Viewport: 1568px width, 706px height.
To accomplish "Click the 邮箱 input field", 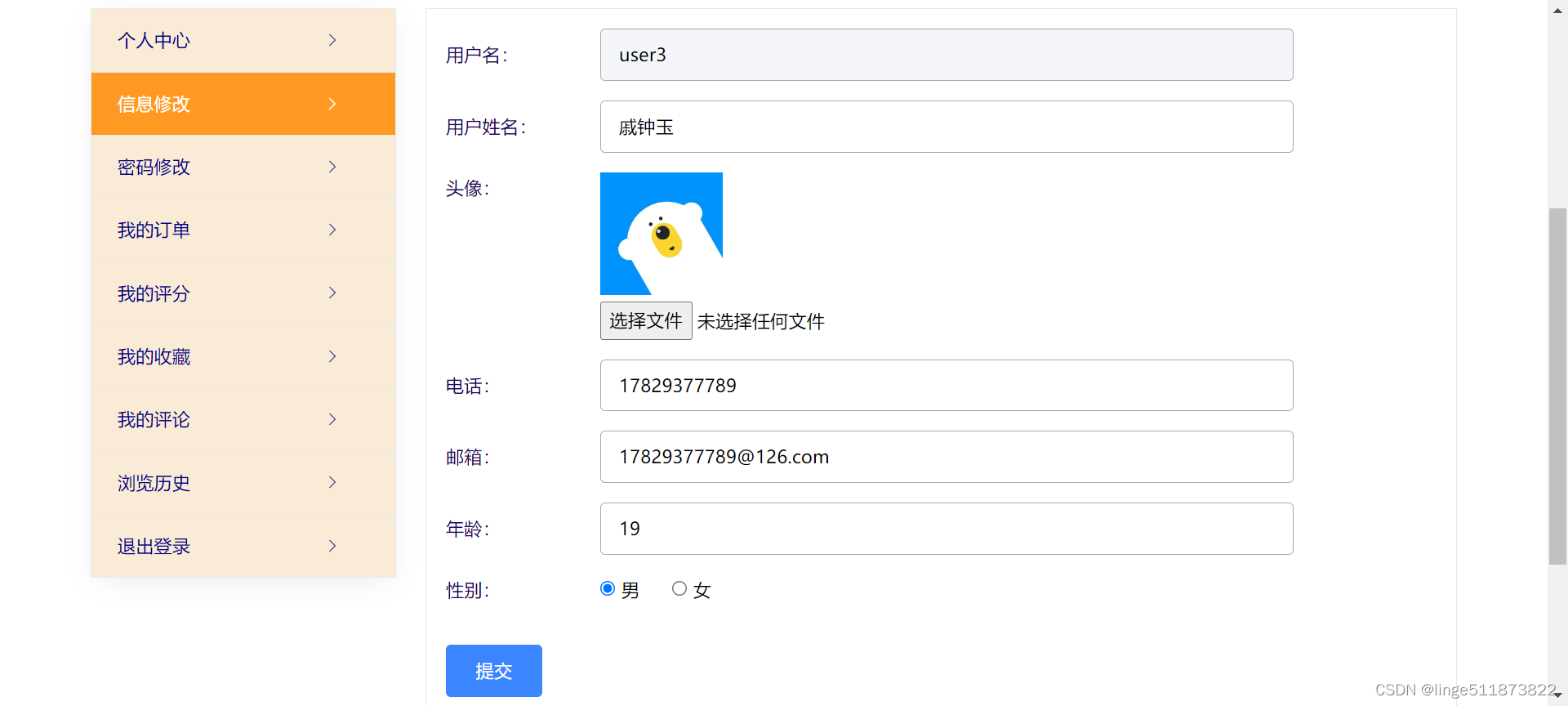I will pos(947,457).
